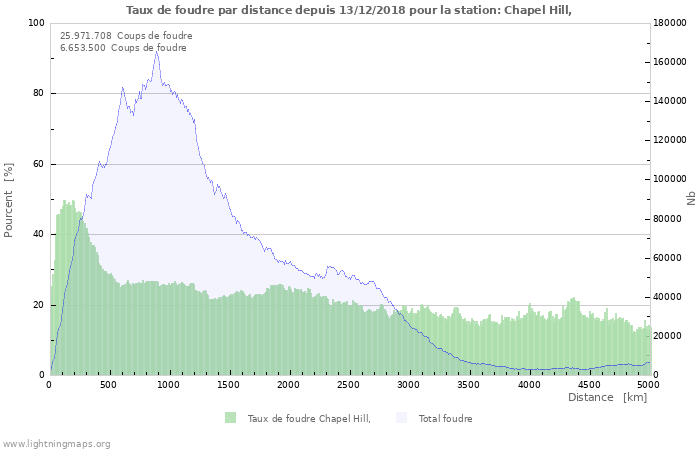Screen dimensions: 700x450
Task: Click the 1000 tick on the distance axis
Action: (x=169, y=384)
